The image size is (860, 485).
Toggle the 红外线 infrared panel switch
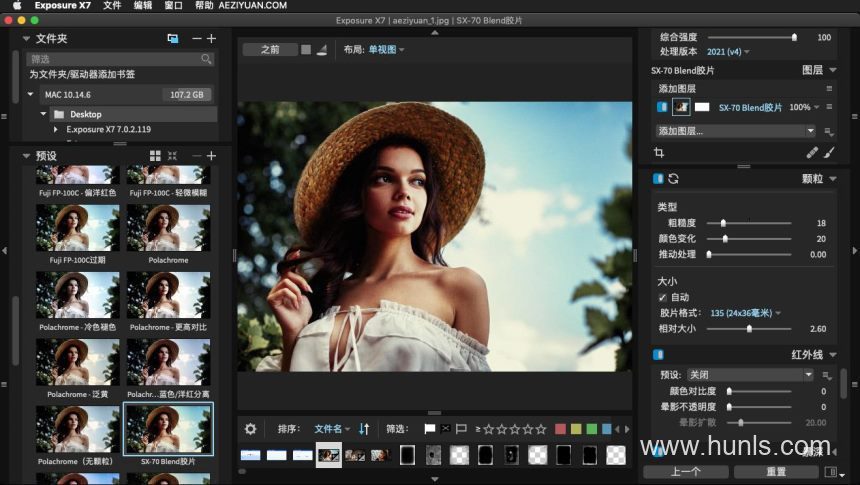[x=658, y=354]
